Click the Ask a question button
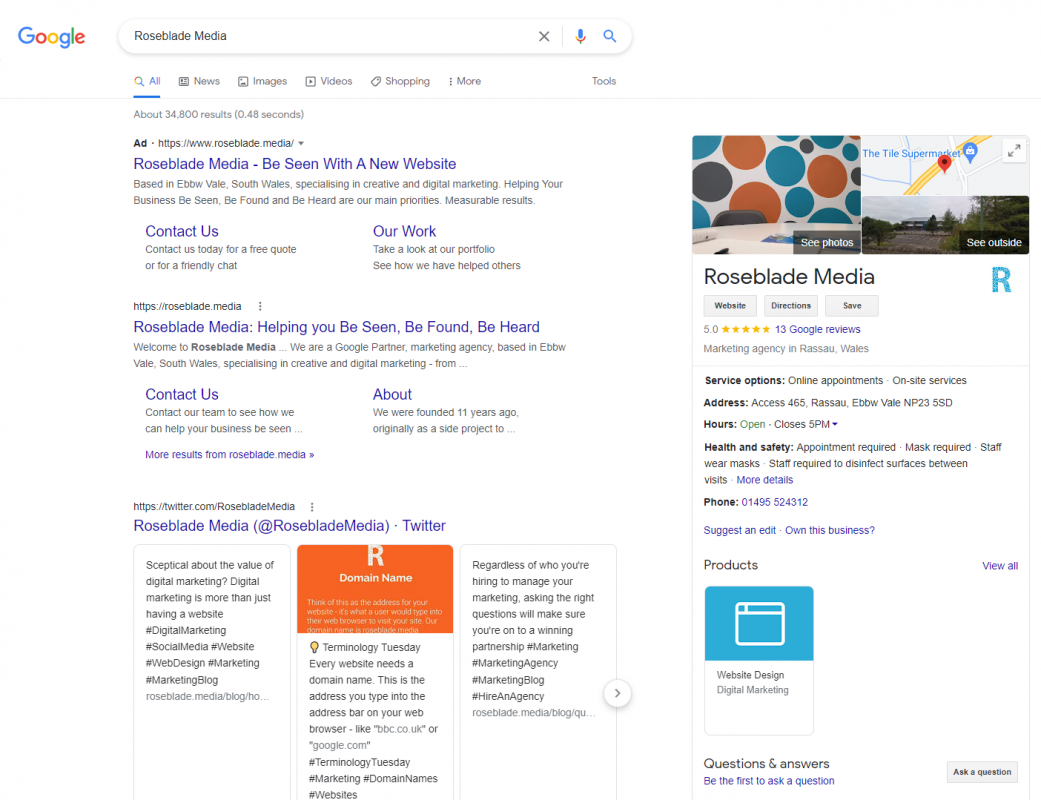This screenshot has width=1041, height=800. [x=982, y=772]
